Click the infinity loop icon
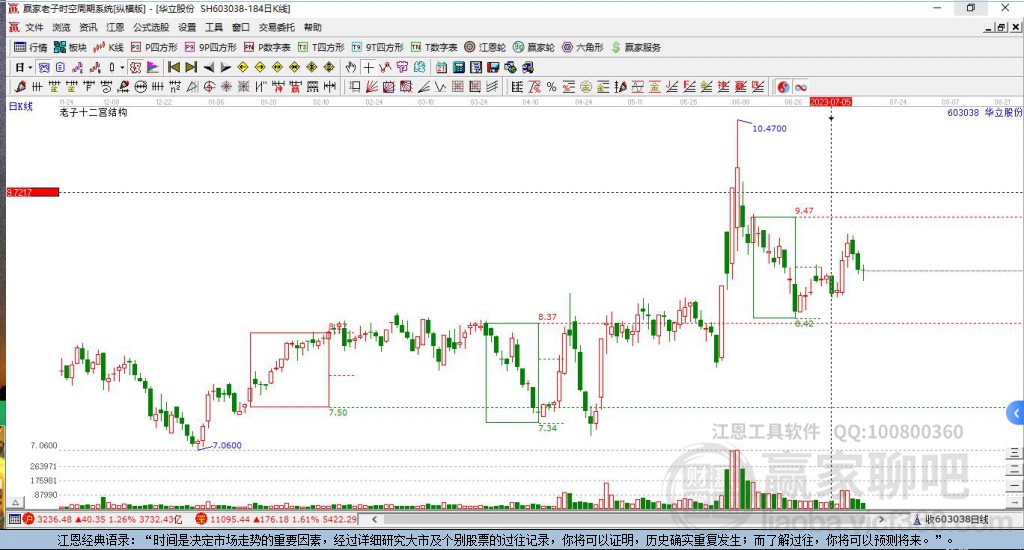 pos(801,87)
